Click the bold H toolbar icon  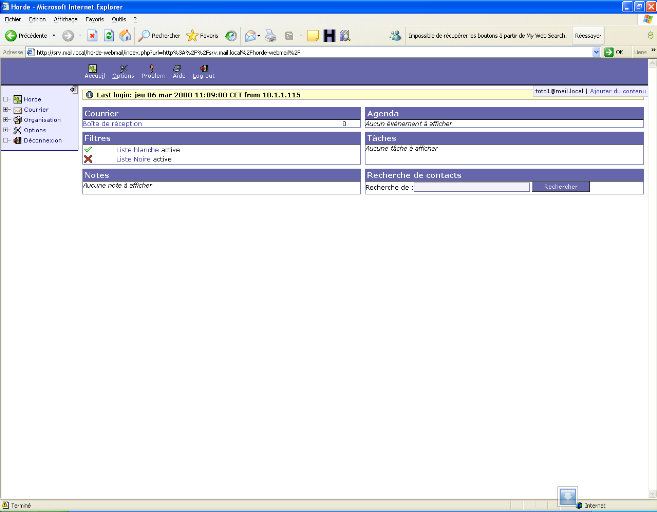[329, 36]
